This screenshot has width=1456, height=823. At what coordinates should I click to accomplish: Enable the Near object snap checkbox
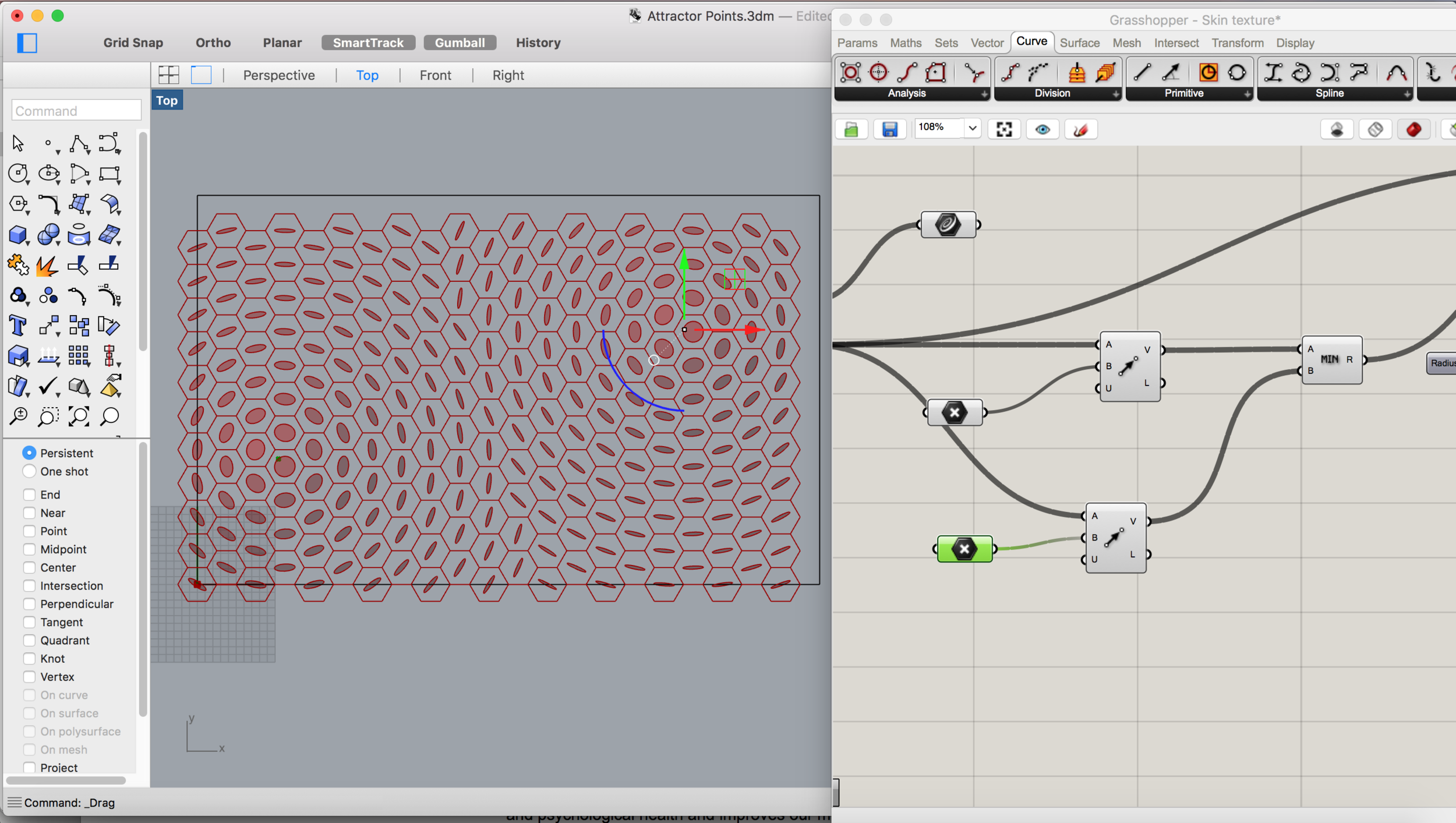29,513
